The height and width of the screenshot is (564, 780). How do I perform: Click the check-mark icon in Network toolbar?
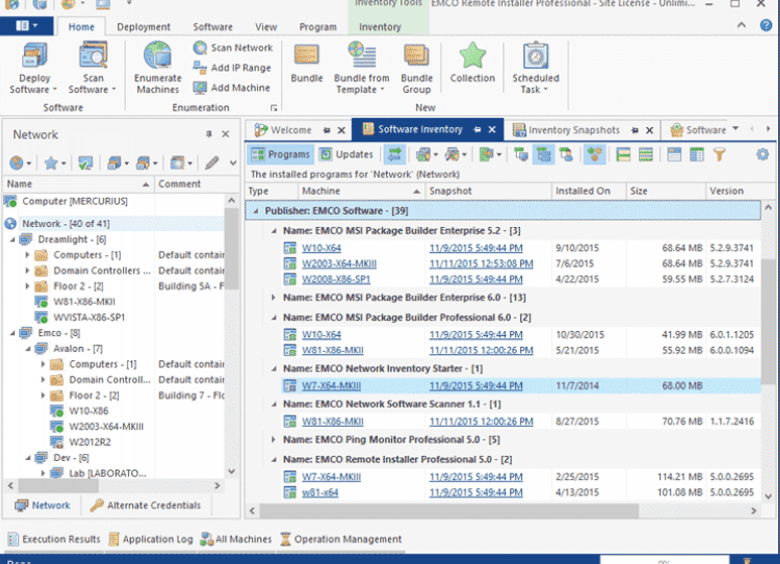85,163
